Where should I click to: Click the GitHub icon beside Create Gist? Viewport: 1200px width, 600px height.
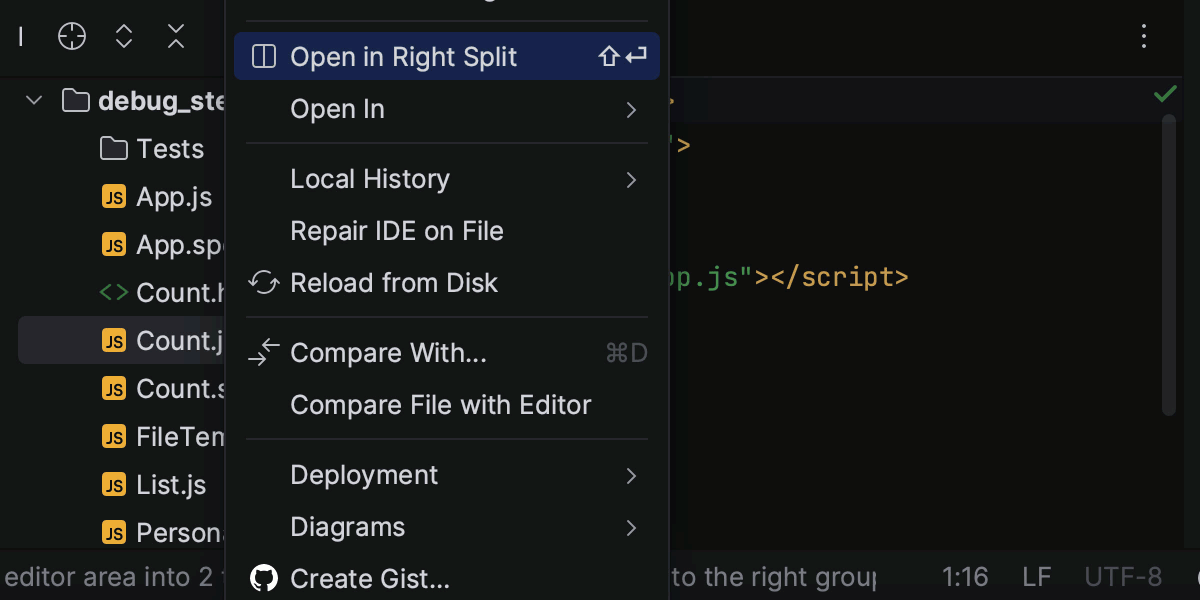coord(263,578)
